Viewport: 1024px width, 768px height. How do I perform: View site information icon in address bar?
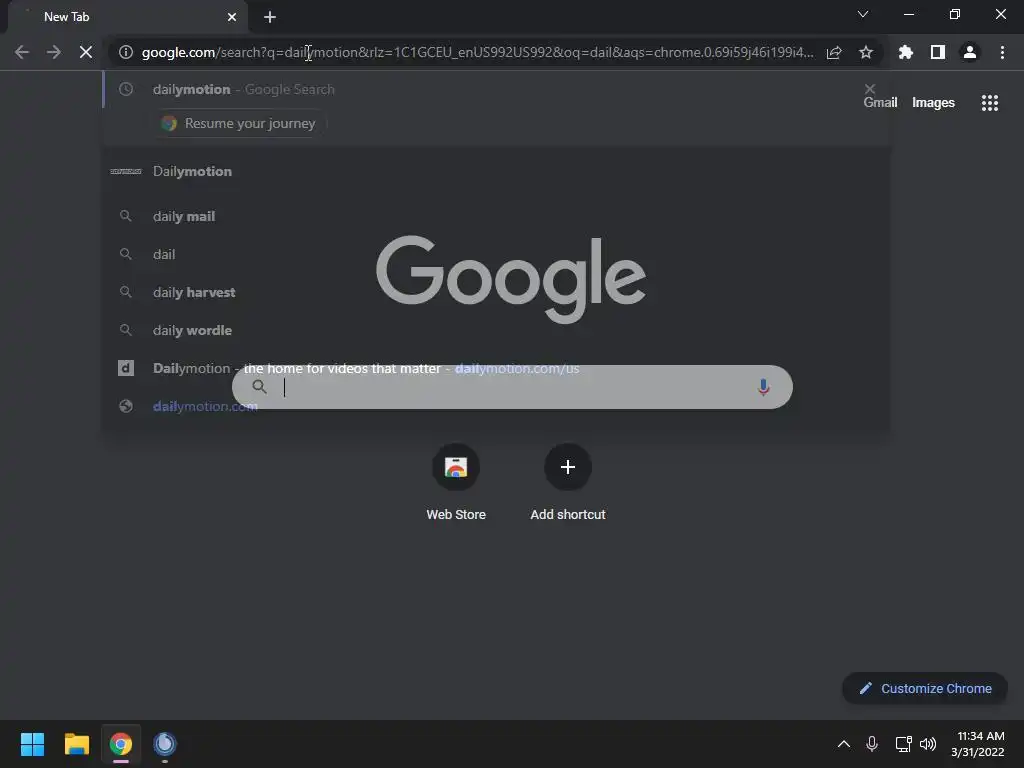click(126, 52)
